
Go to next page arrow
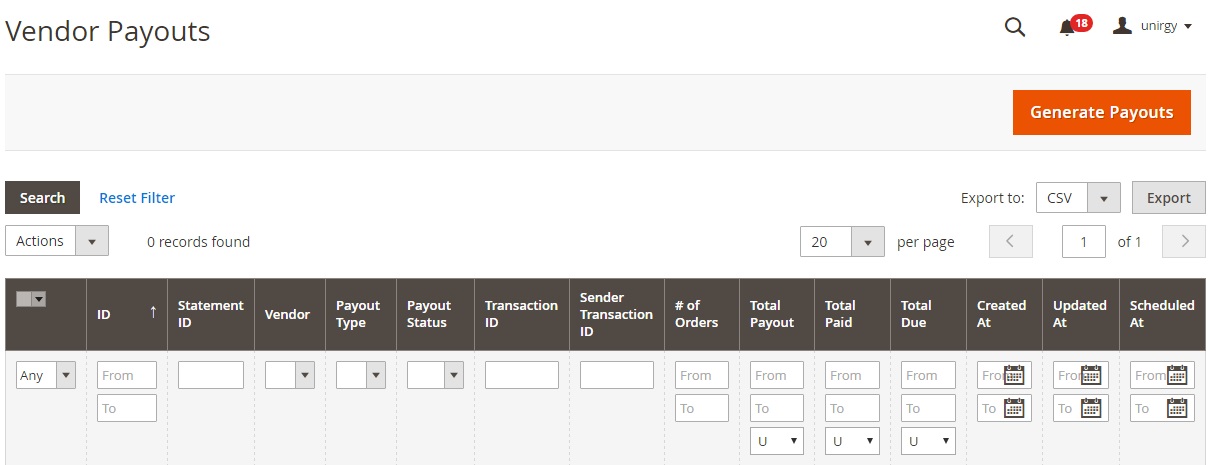click(x=1185, y=241)
